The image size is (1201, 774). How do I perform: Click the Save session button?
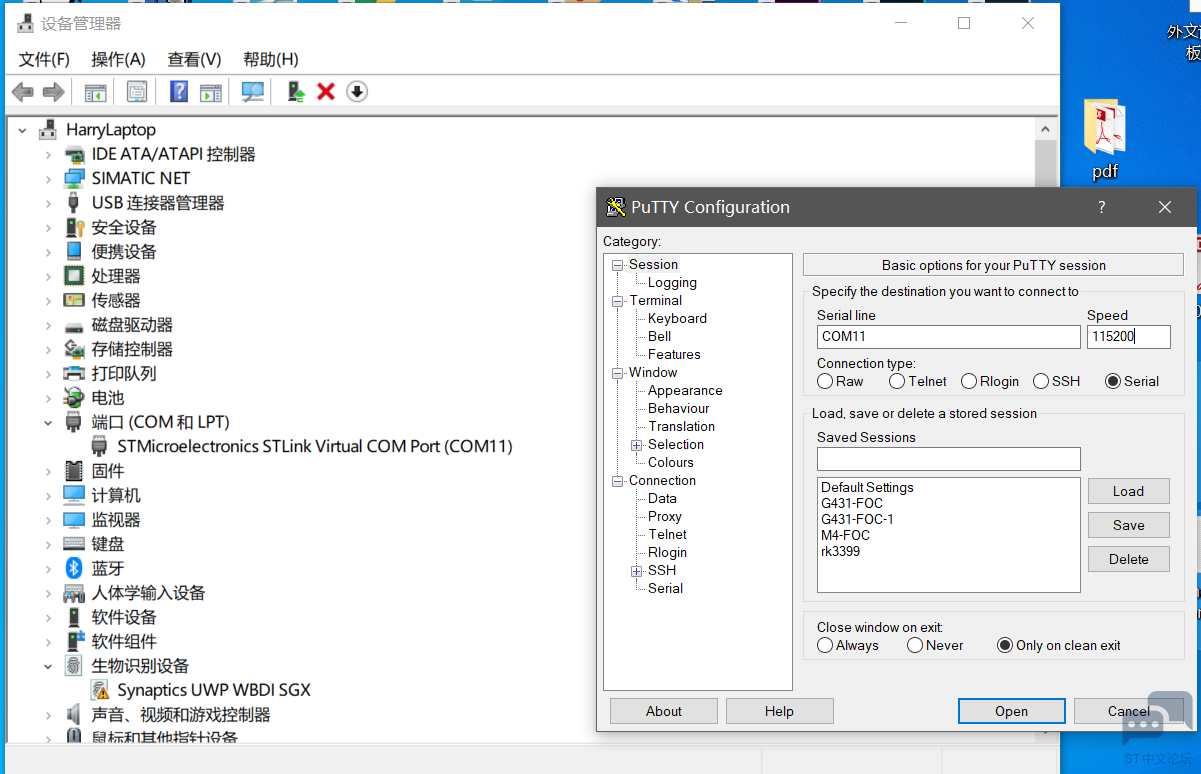(1128, 525)
